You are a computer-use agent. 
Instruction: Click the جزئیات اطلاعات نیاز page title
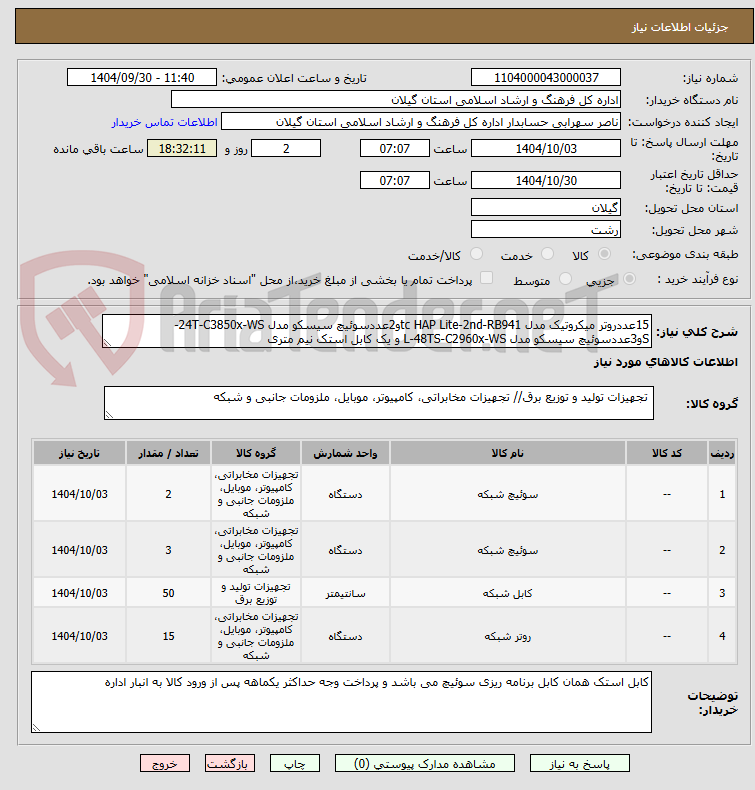(x=680, y=27)
